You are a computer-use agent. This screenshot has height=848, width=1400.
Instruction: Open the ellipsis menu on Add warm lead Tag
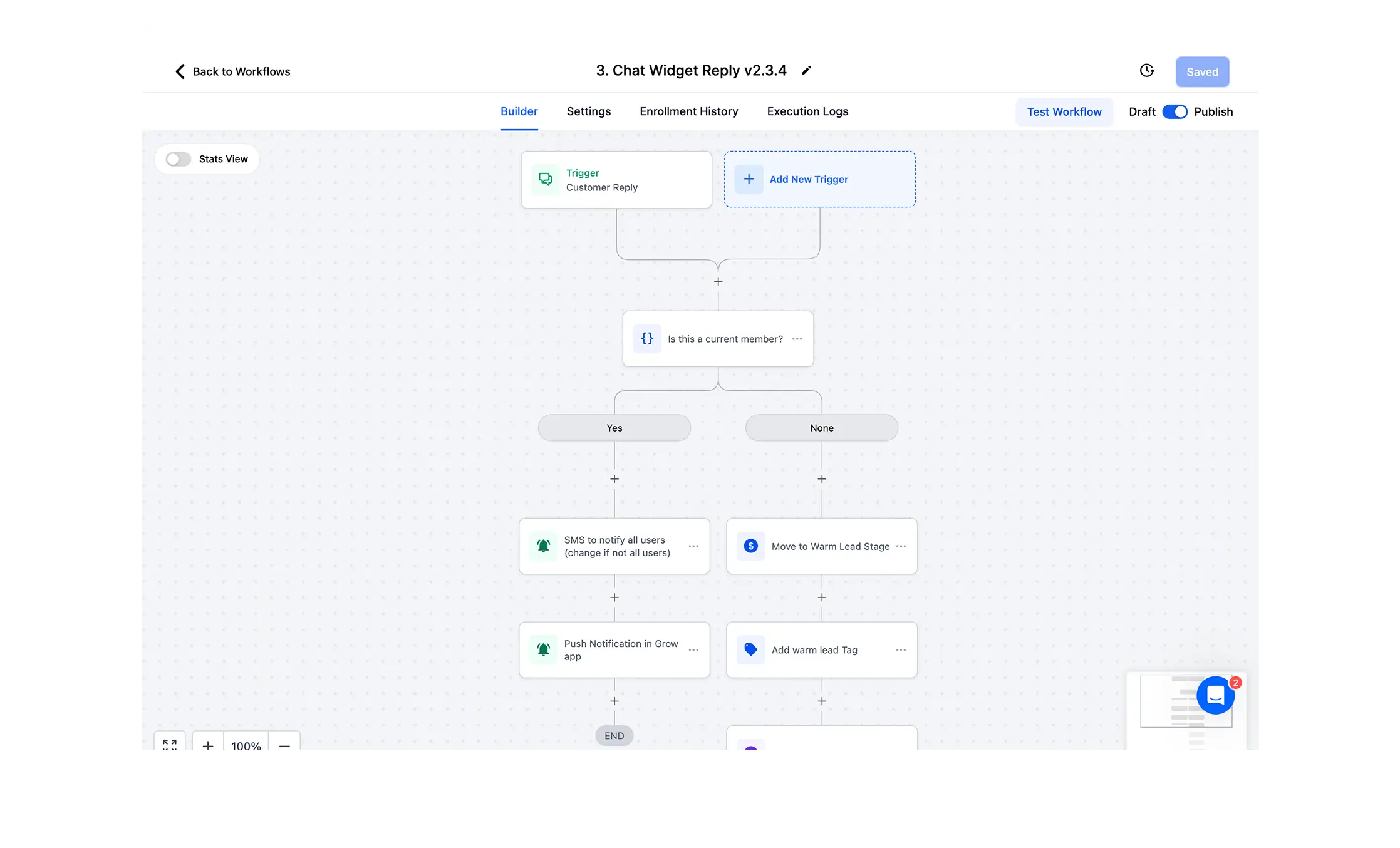(901, 649)
